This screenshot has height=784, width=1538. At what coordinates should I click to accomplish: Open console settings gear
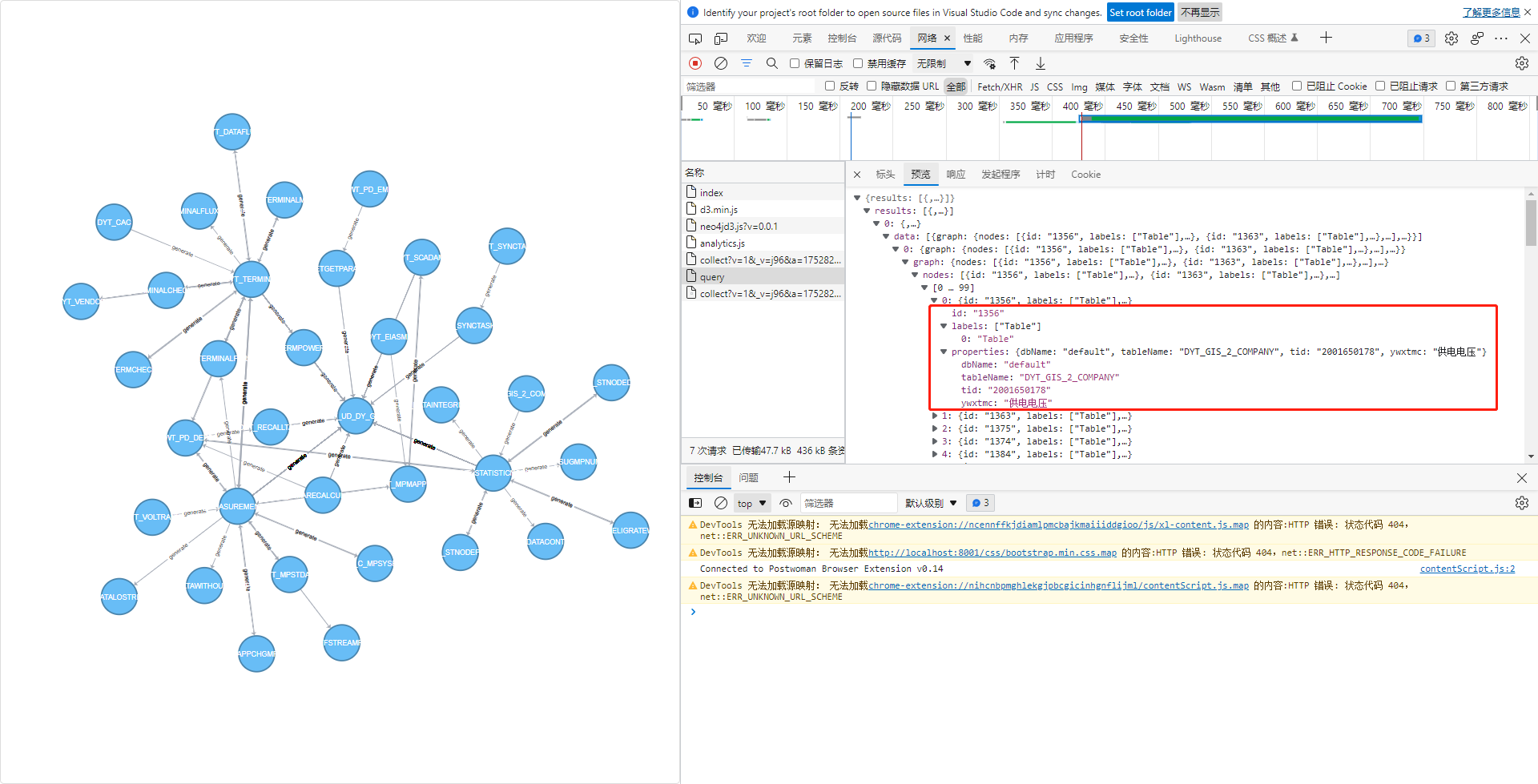tap(1522, 503)
